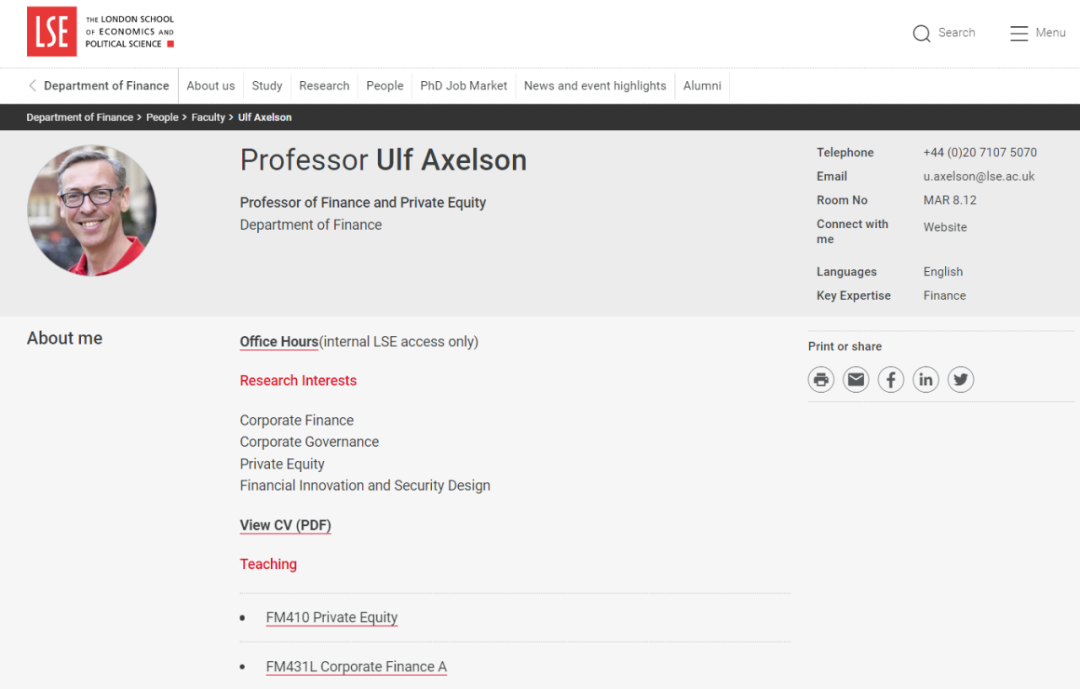Click the Website link under Connect with me
1080x689 pixels.
point(945,227)
